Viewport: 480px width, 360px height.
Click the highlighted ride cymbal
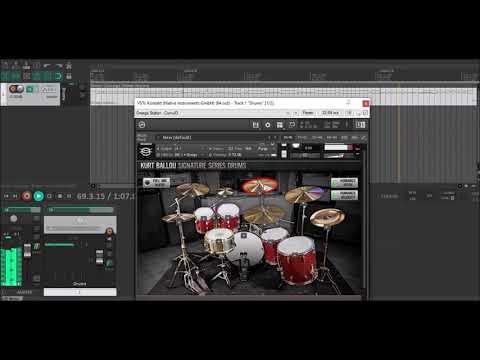(x=260, y=186)
